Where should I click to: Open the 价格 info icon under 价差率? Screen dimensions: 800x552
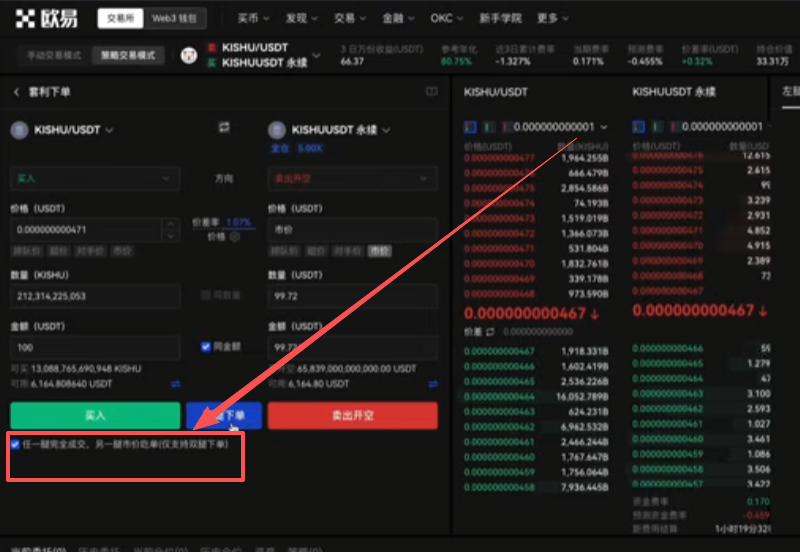[x=235, y=237]
